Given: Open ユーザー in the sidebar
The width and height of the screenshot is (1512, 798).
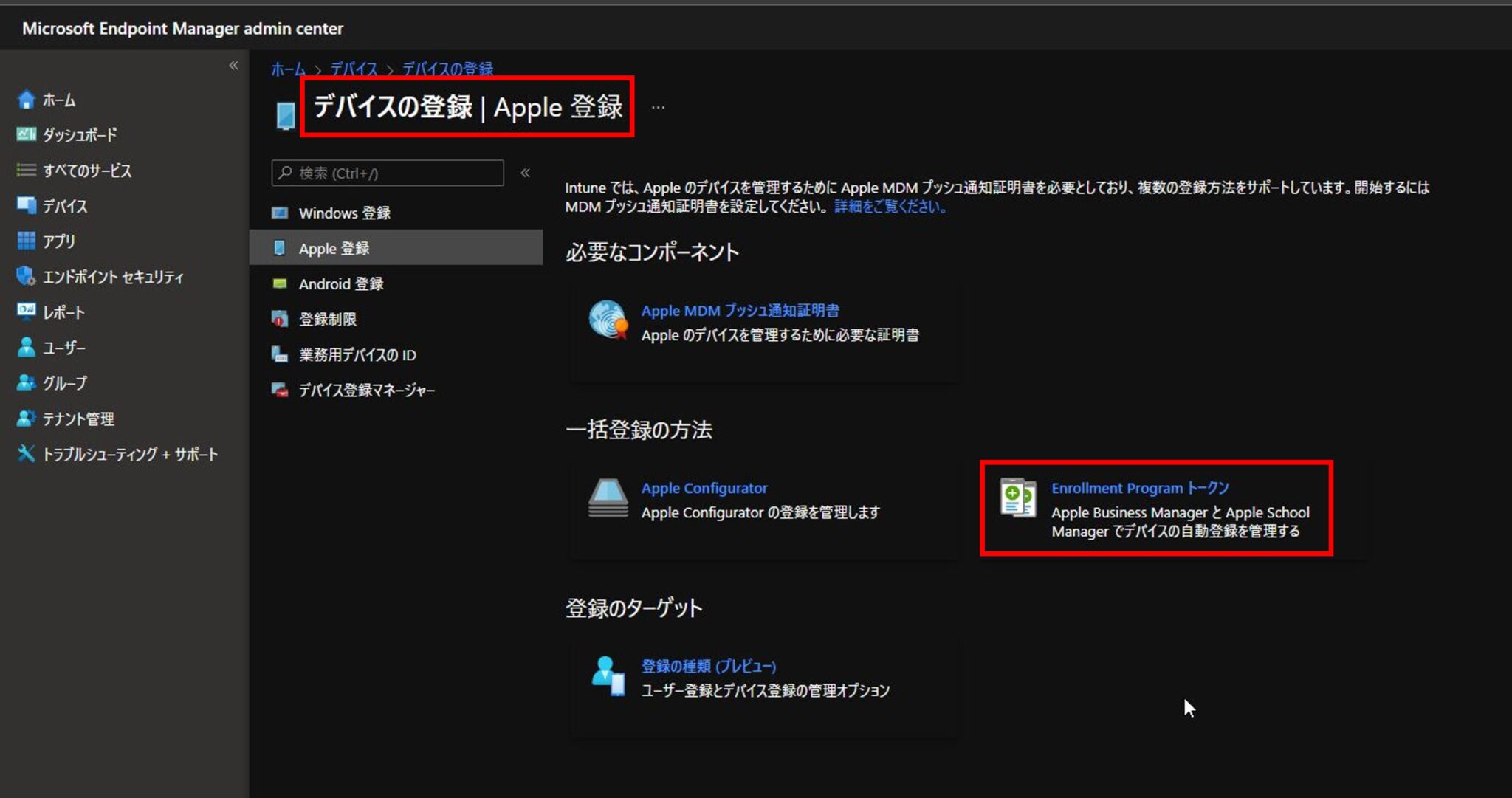Looking at the screenshot, I should (x=64, y=348).
